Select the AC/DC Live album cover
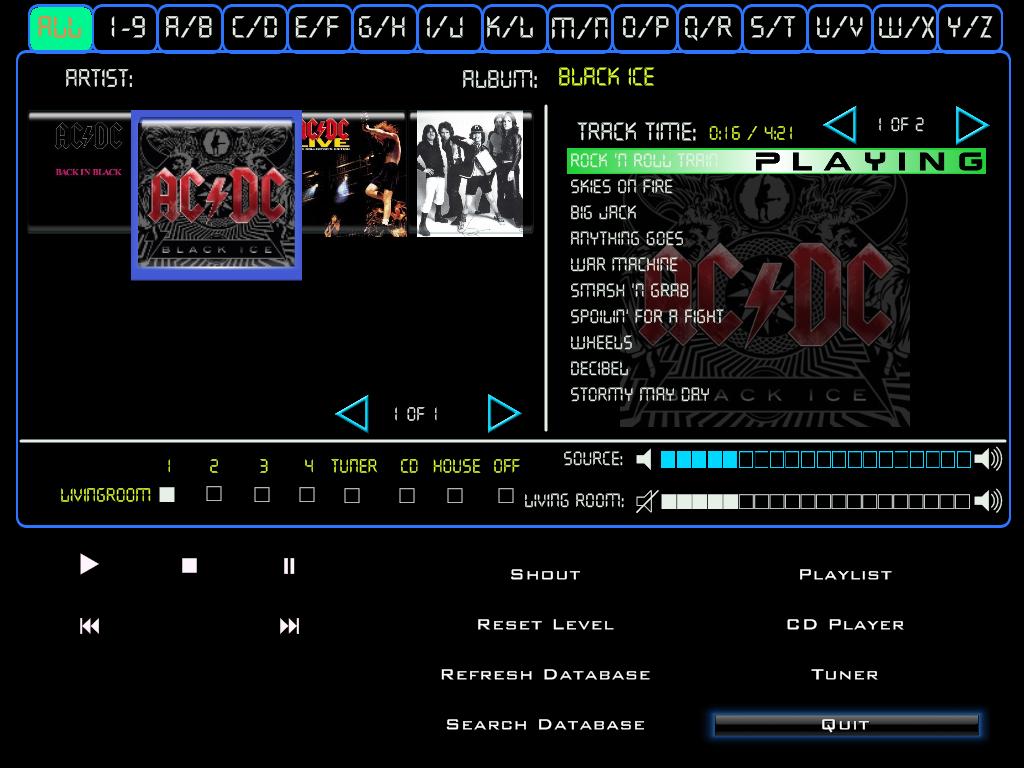The image size is (1024, 768). [x=355, y=173]
